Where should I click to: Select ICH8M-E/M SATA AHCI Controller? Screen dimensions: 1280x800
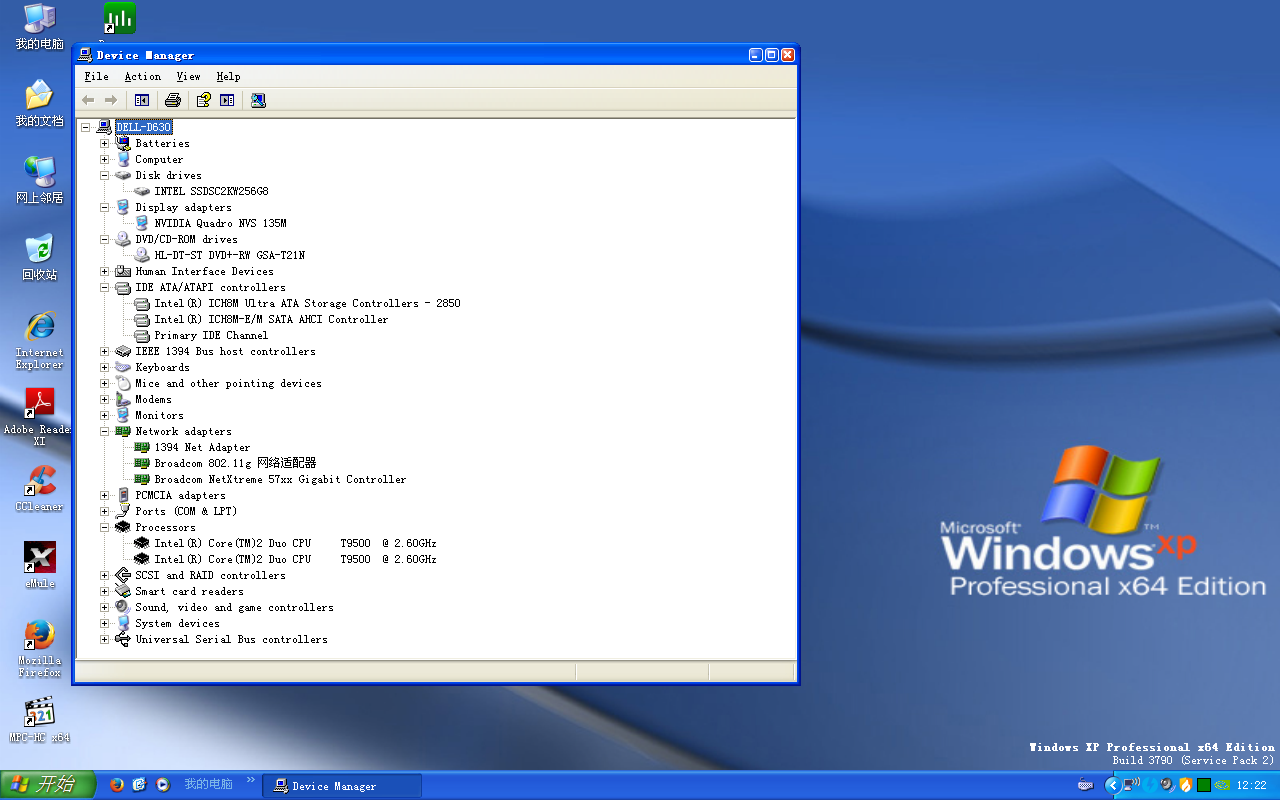[271, 319]
